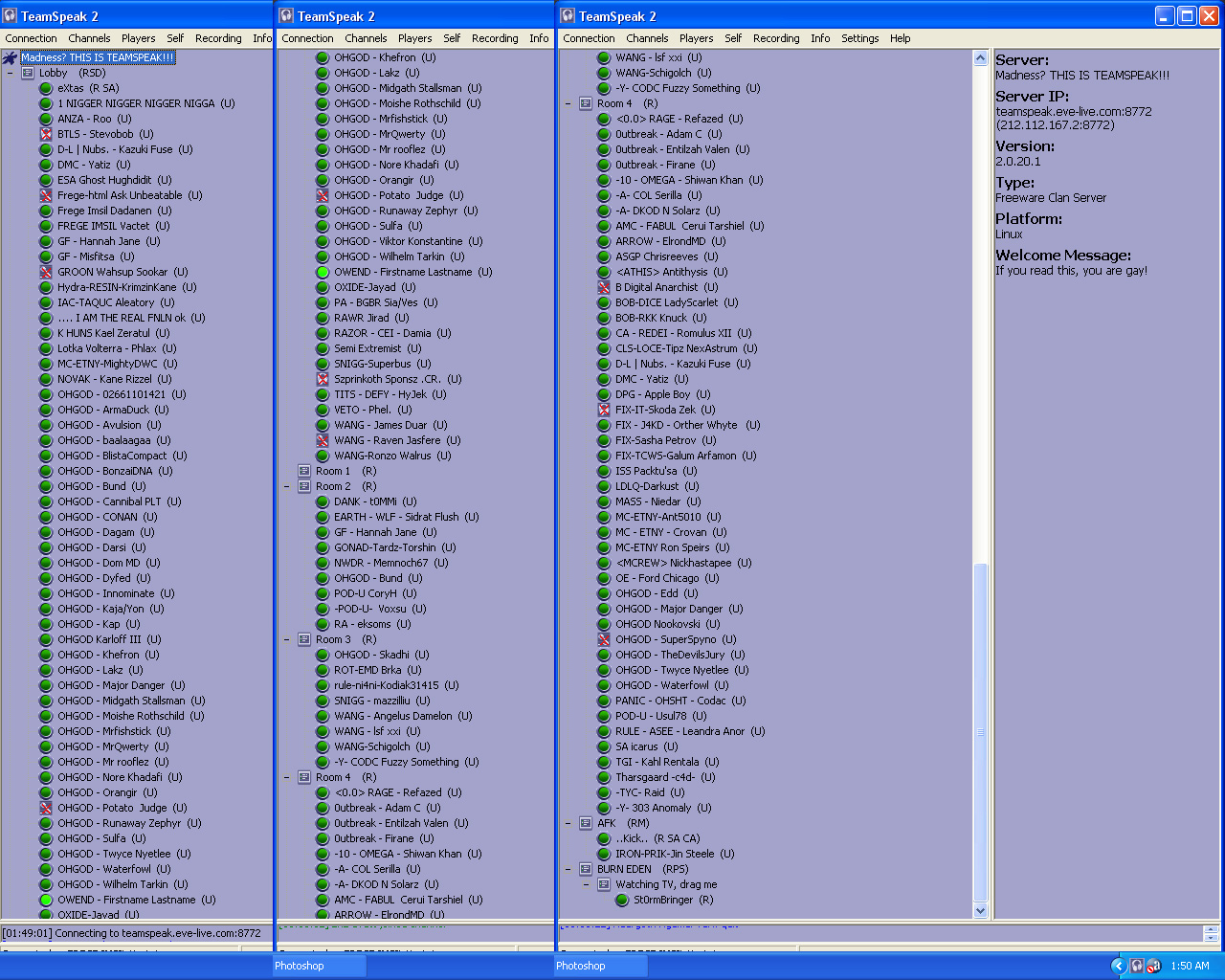Collapse the BURN EDEN channel
This screenshot has height=980, width=1225.
[x=568, y=869]
